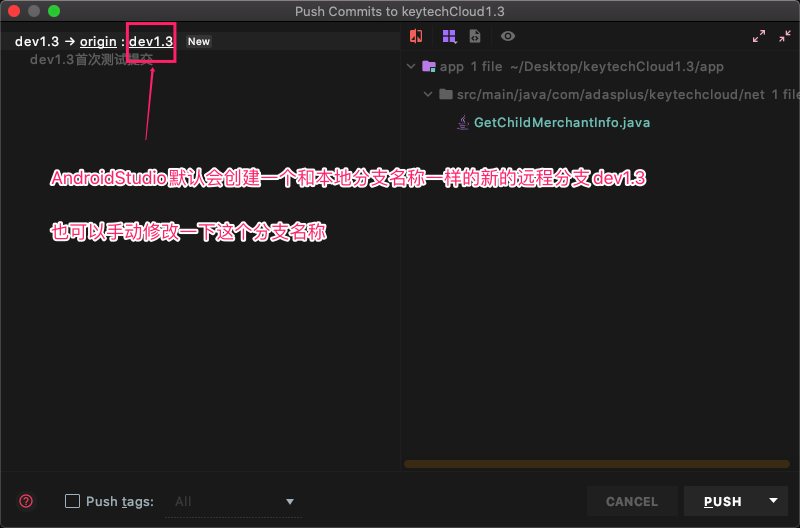Select the dev1.3 → origin branch row
800x528 pixels.
(200, 41)
